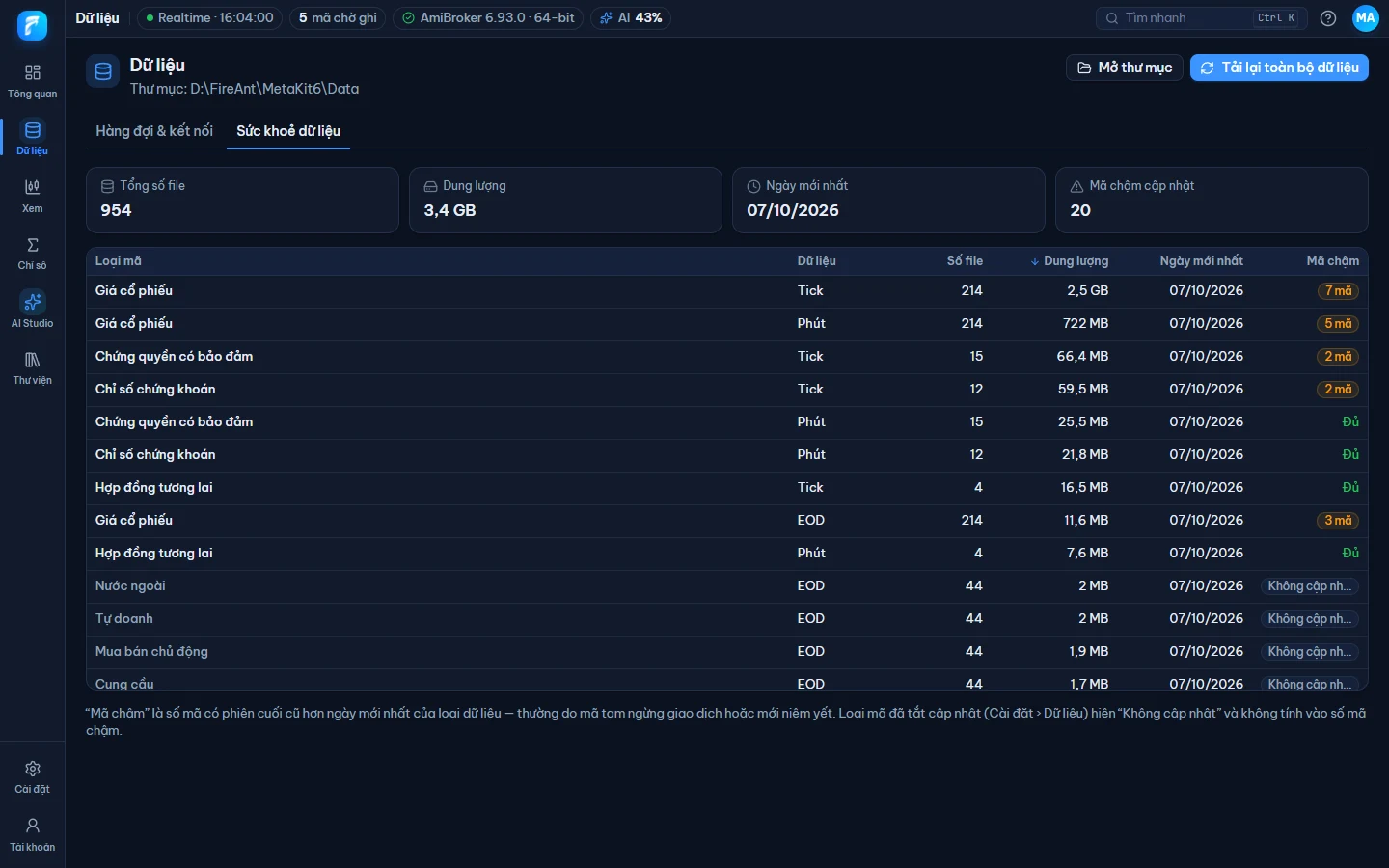Switch to Hàng đợi & kết nối tab
The image size is (1389, 868).
coord(154,131)
